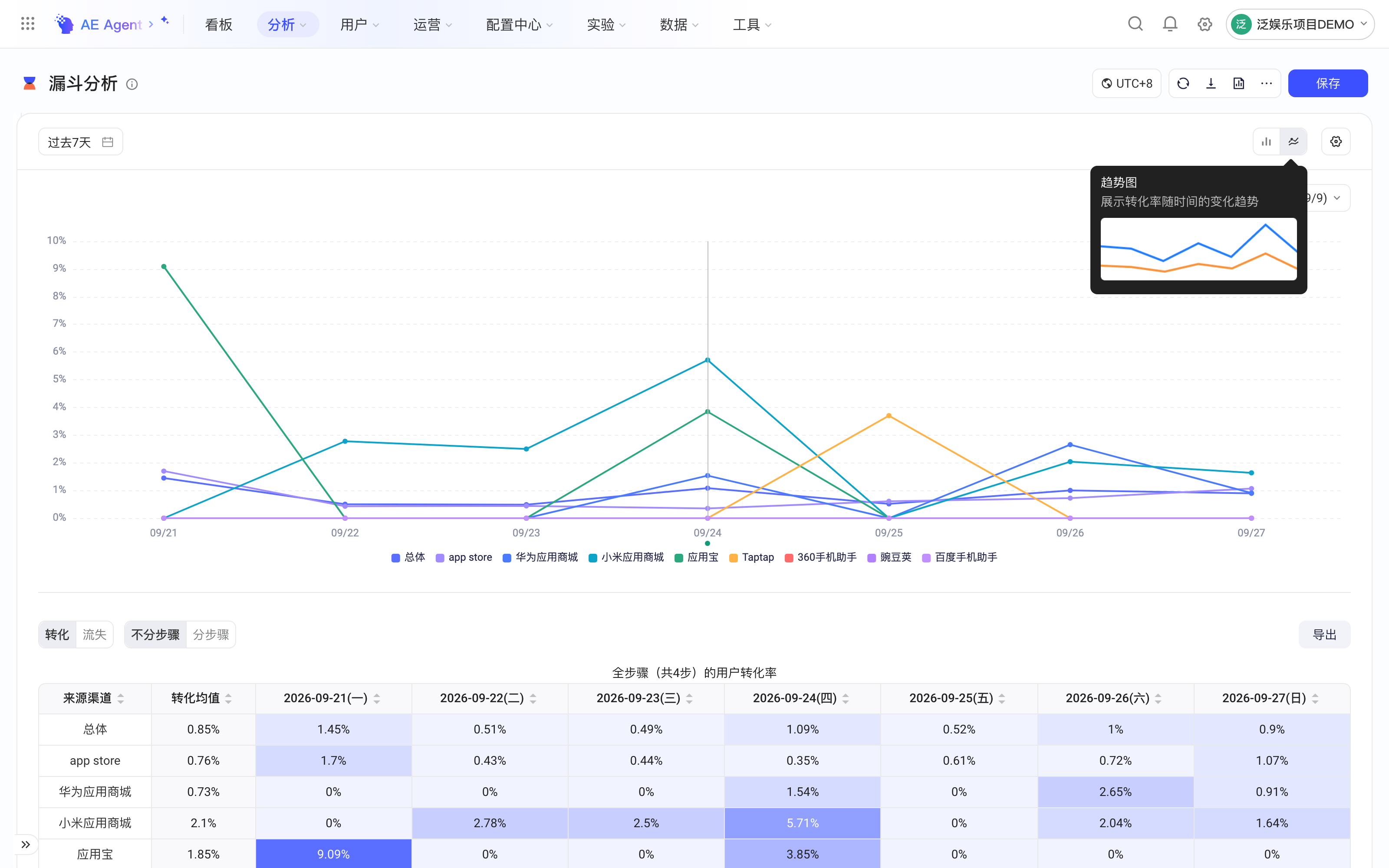Open the 过去7天 date range picker
Image resolution: width=1389 pixels, height=868 pixels.
pos(80,142)
